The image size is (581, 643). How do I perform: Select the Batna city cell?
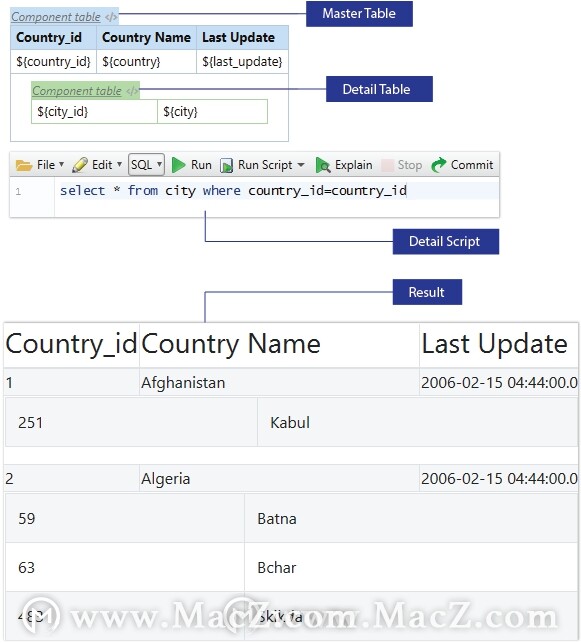[x=411, y=518]
